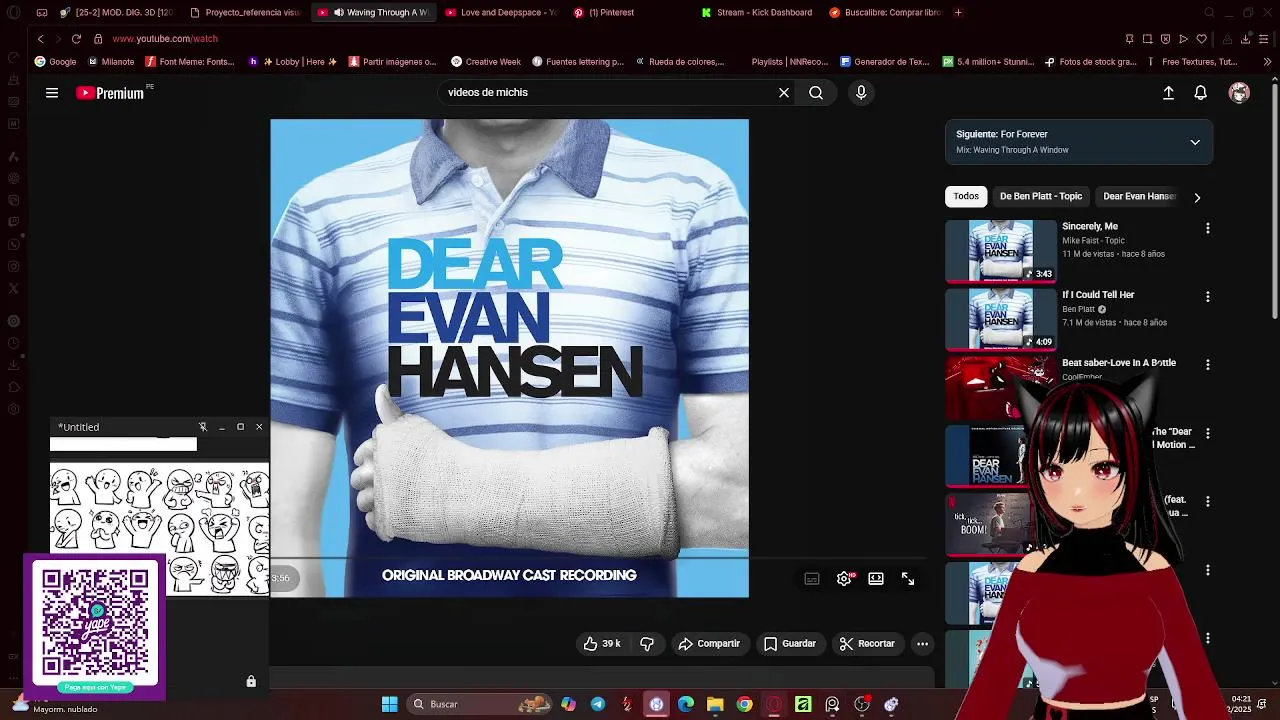Image resolution: width=1280 pixels, height=720 pixels.
Task: Select the Dear Evan Hansen chip
Action: tap(1139, 197)
